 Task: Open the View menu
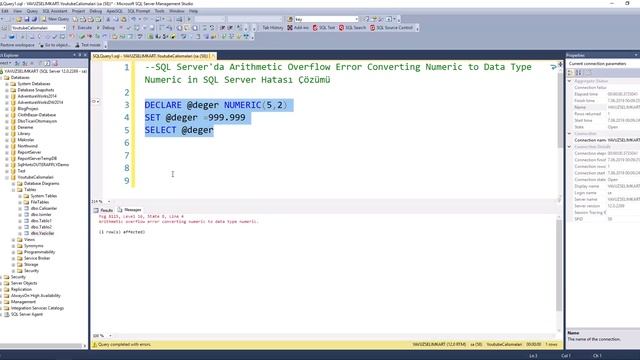coord(18,11)
